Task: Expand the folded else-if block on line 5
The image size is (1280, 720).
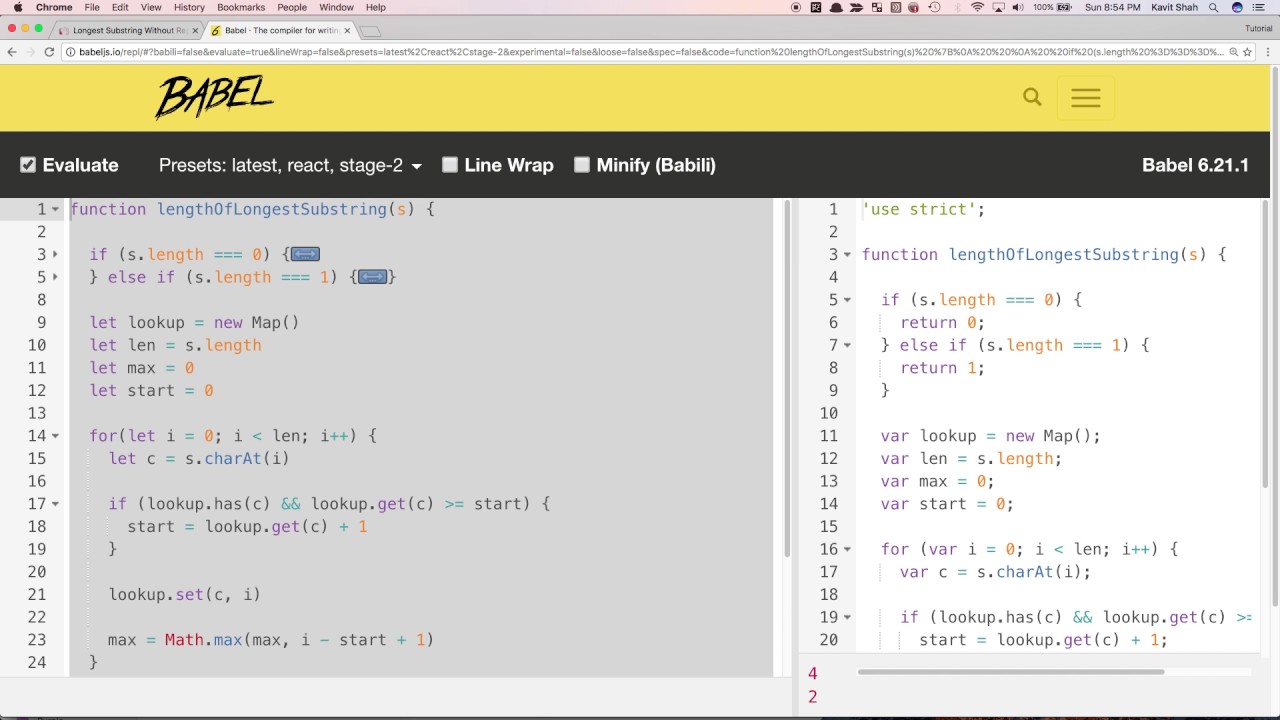Action: (x=55, y=277)
